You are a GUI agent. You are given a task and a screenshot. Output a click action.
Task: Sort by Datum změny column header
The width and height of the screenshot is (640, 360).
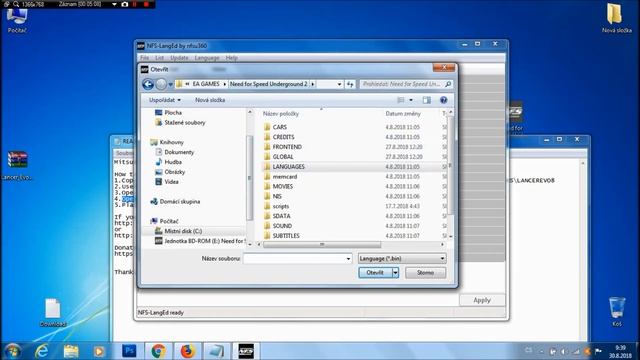coord(403,114)
